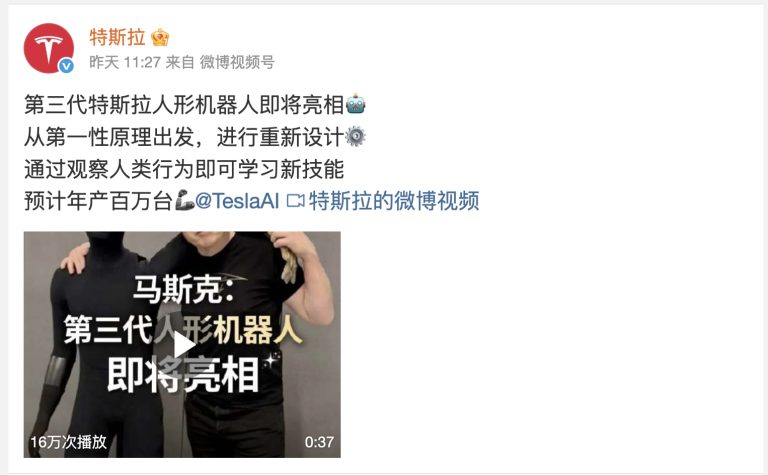
Task: Click the post line 第三代特斯拉人形机器人即将亮相
Action: [184, 104]
